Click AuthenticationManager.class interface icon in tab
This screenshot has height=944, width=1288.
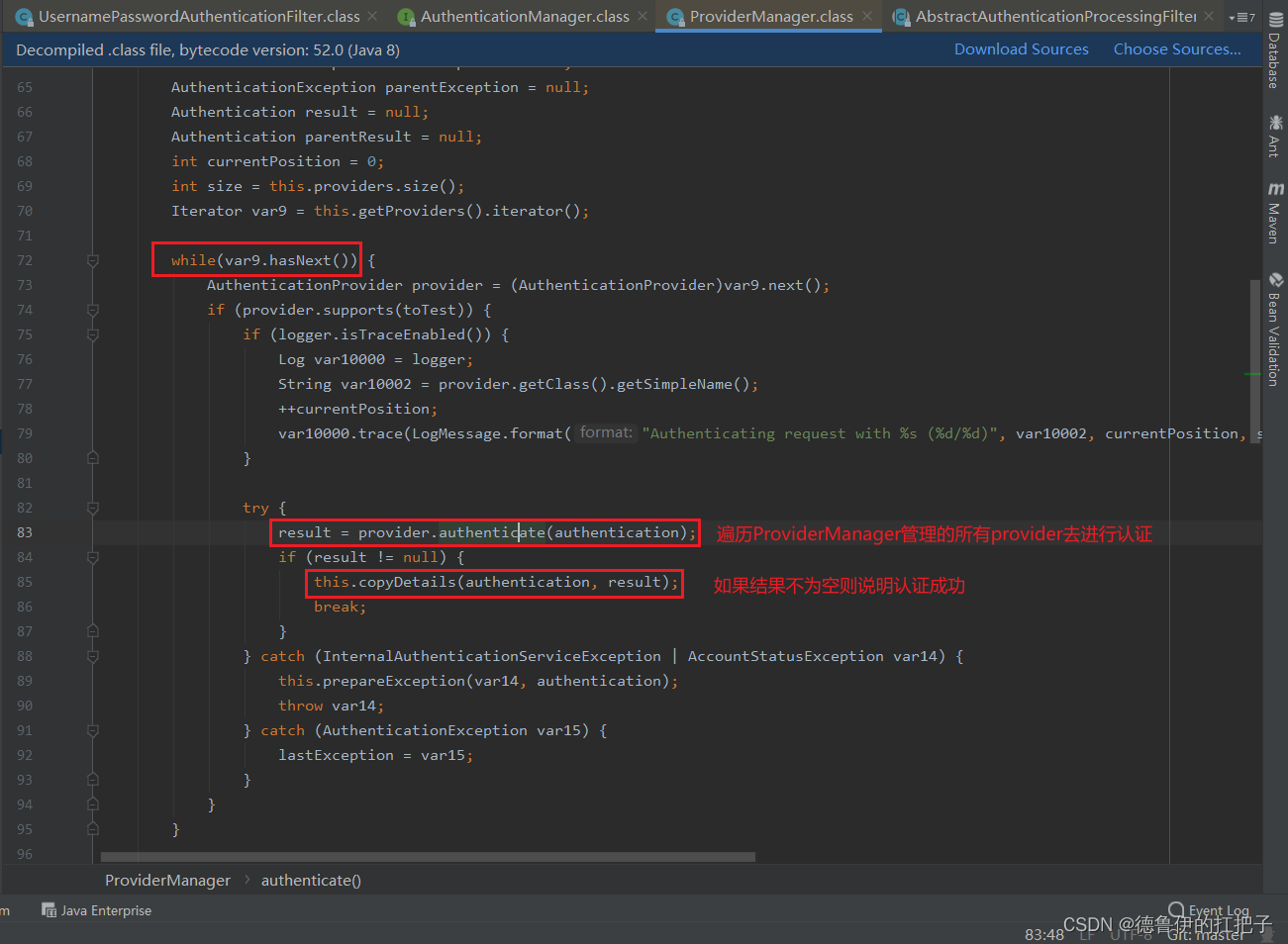click(x=406, y=17)
